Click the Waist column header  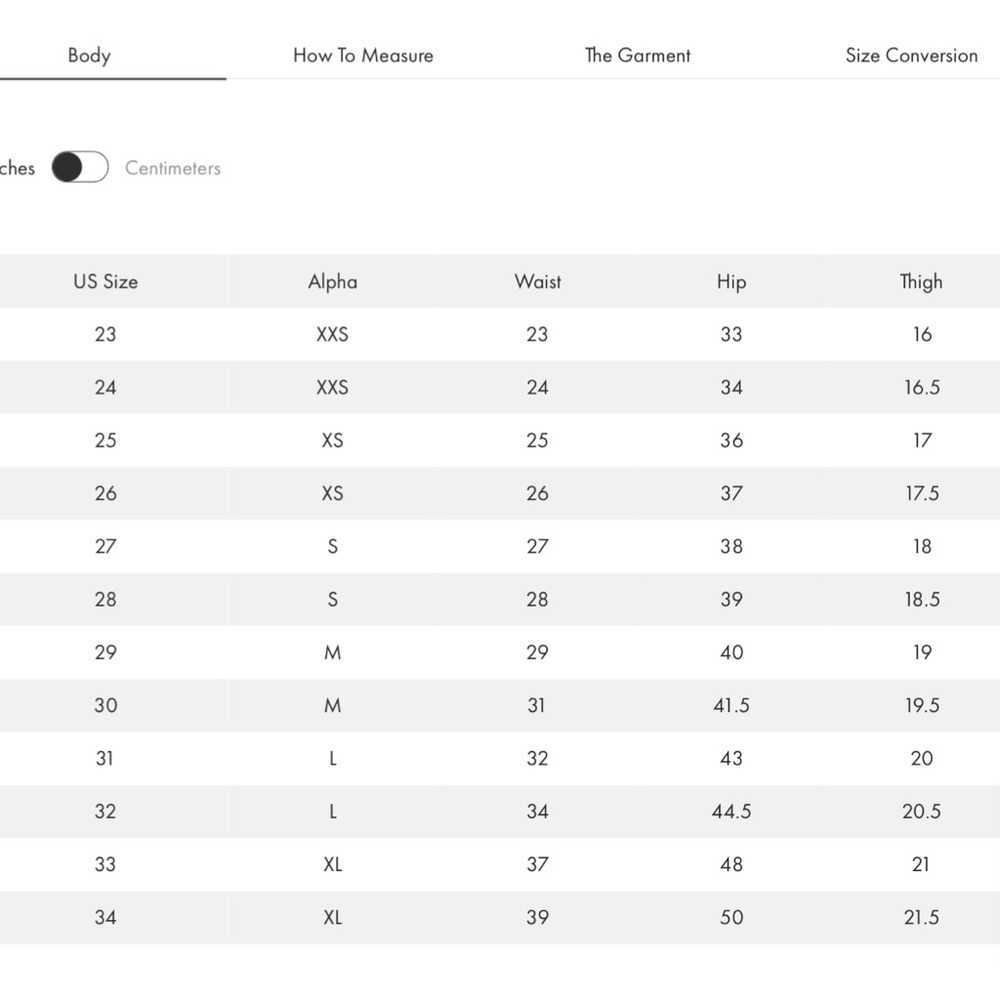coord(538,281)
